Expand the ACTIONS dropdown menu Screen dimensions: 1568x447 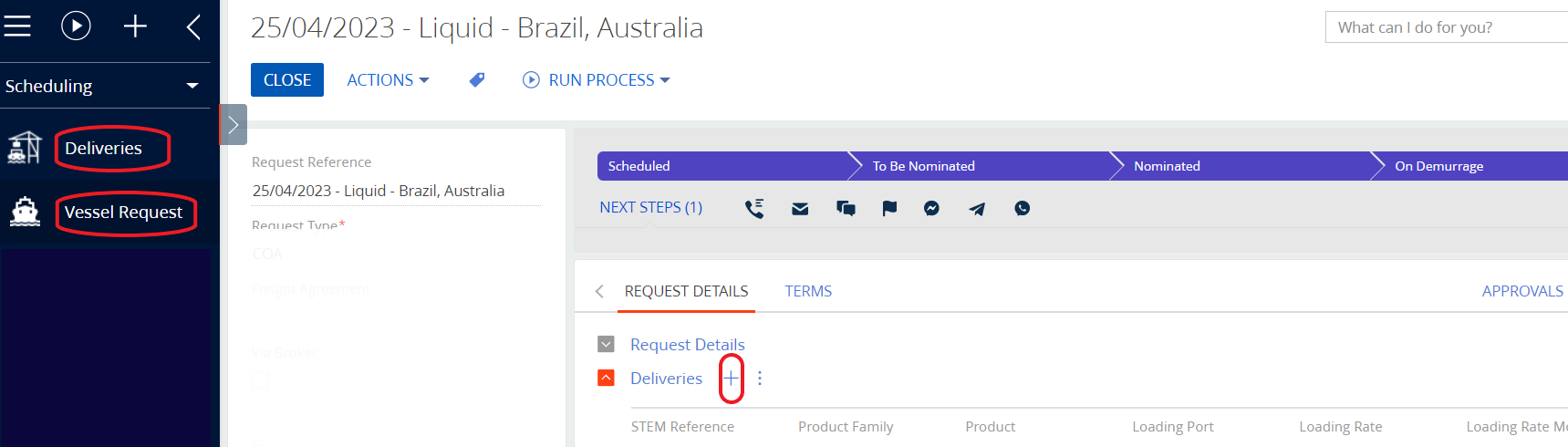(388, 80)
